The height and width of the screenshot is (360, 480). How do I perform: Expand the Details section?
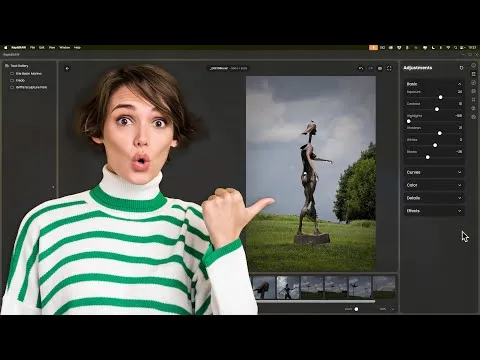pos(434,198)
